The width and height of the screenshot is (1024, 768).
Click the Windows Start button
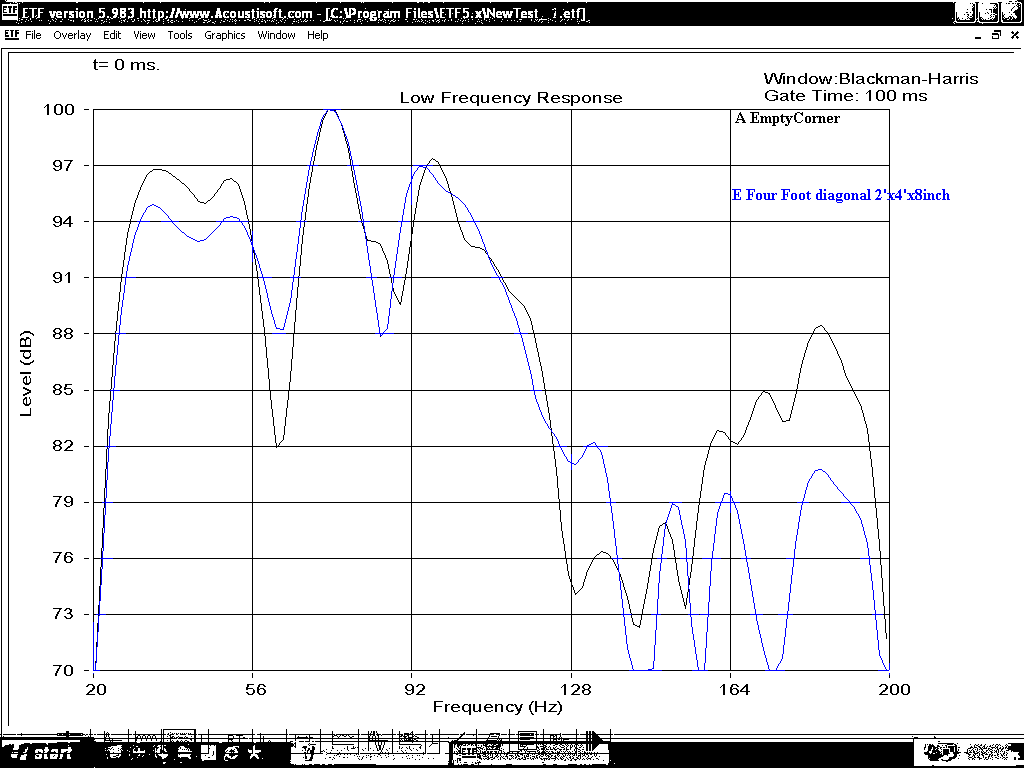coord(40,753)
